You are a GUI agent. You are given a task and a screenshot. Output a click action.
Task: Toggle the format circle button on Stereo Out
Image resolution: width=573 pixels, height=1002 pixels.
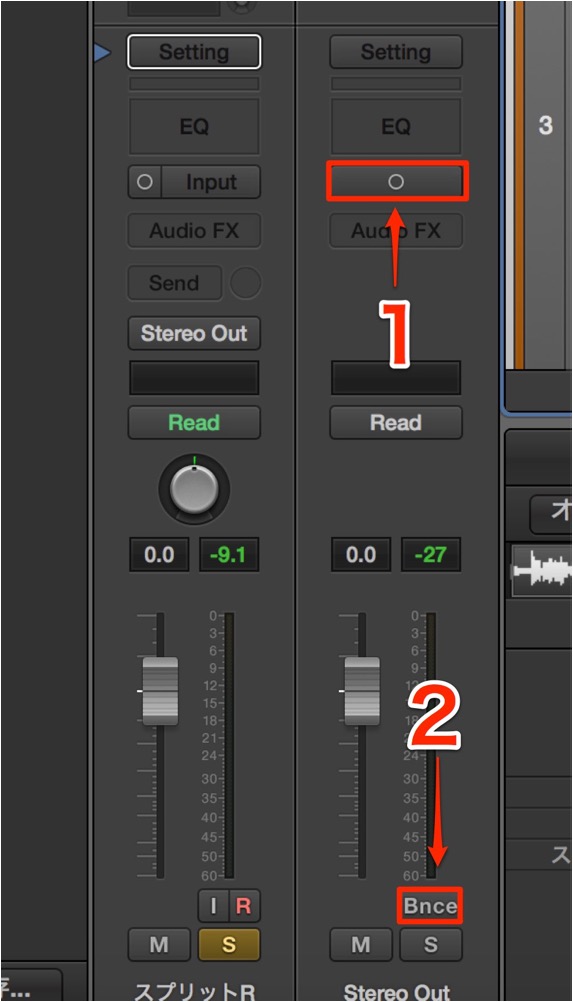(396, 181)
